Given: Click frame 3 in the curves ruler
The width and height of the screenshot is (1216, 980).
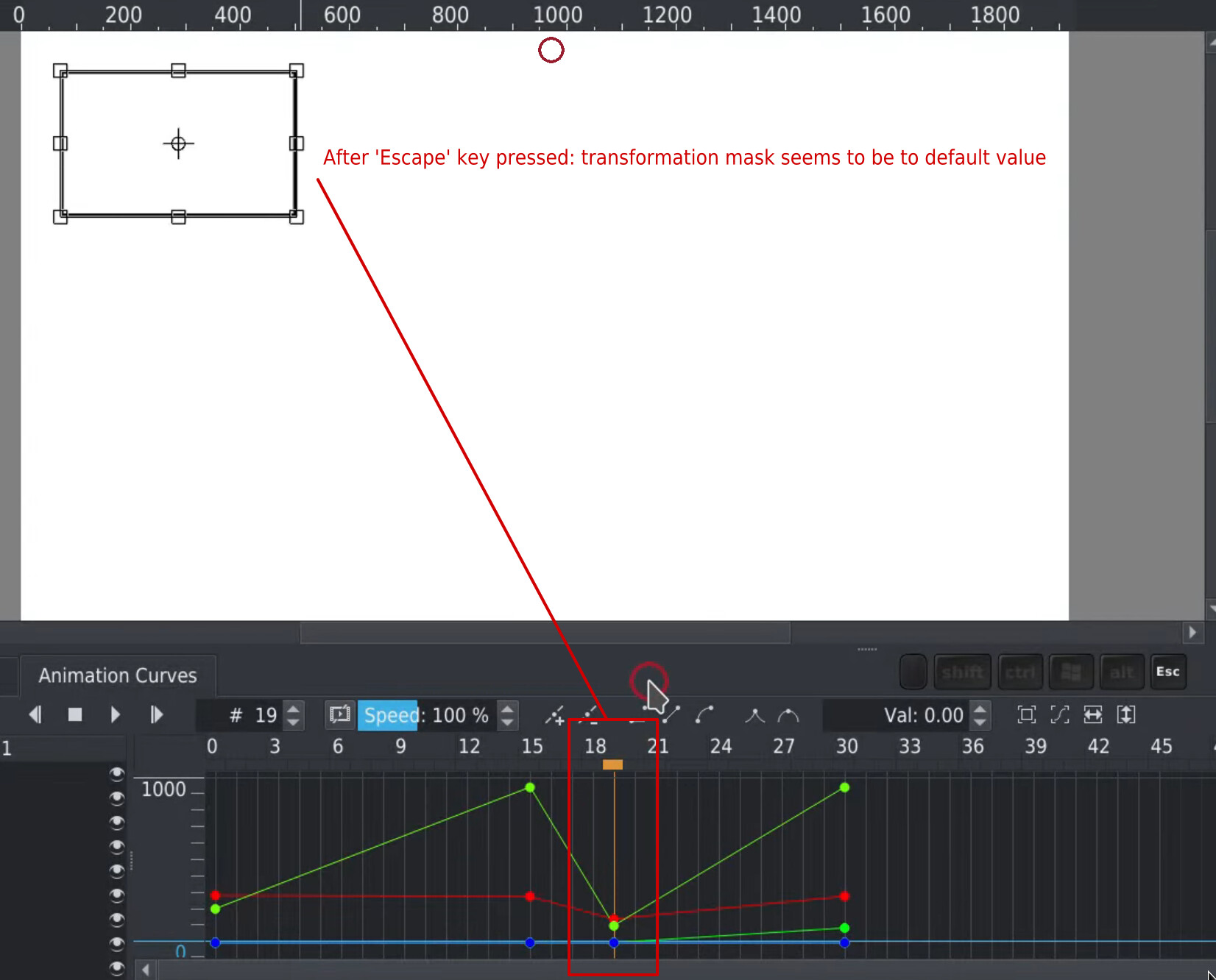Looking at the screenshot, I should (275, 746).
